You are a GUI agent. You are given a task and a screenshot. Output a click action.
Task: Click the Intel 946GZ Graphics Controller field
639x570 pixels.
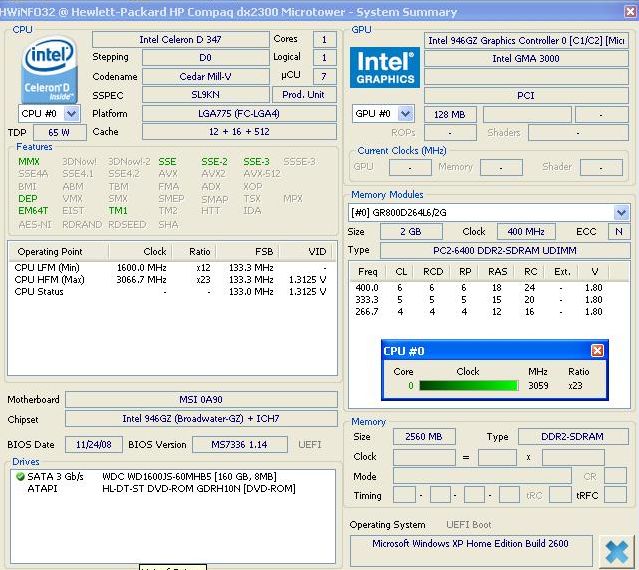(x=526, y=41)
